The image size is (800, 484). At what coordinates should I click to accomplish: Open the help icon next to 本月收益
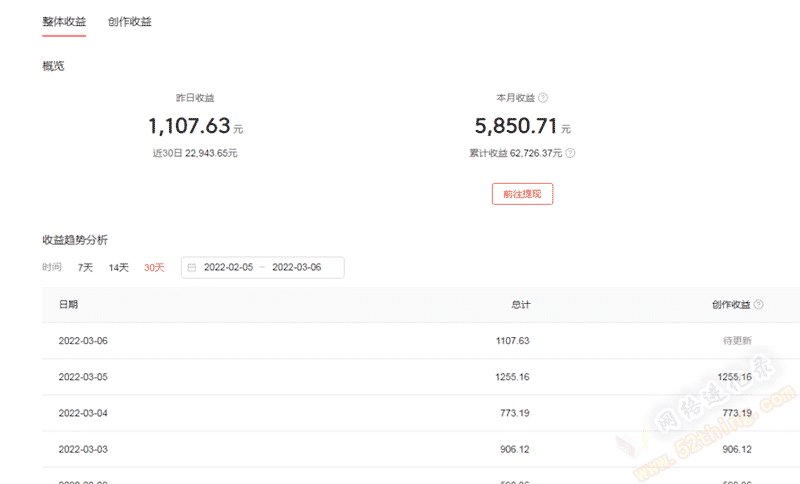pos(543,97)
